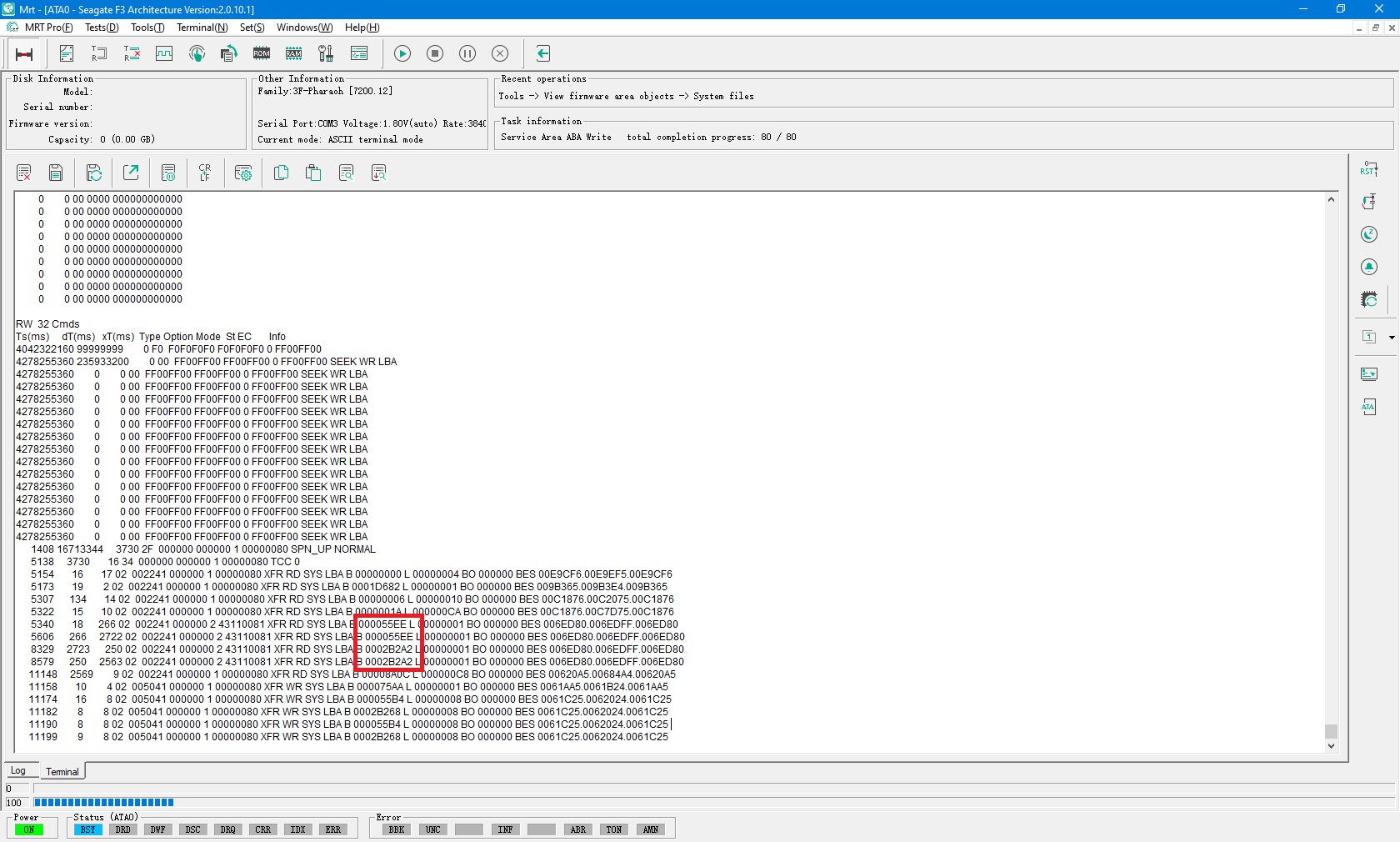The image size is (1400, 842).
Task: Click the ROM chip toolbar icon
Action: 262,53
